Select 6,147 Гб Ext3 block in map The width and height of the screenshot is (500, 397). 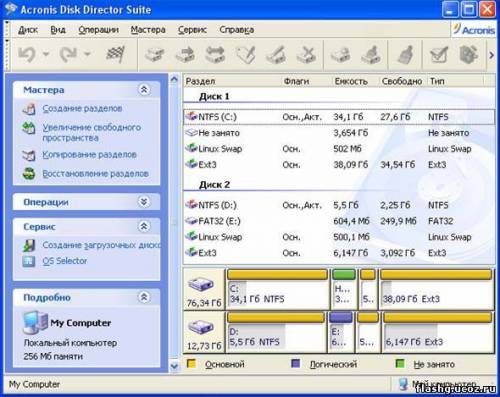point(438,332)
